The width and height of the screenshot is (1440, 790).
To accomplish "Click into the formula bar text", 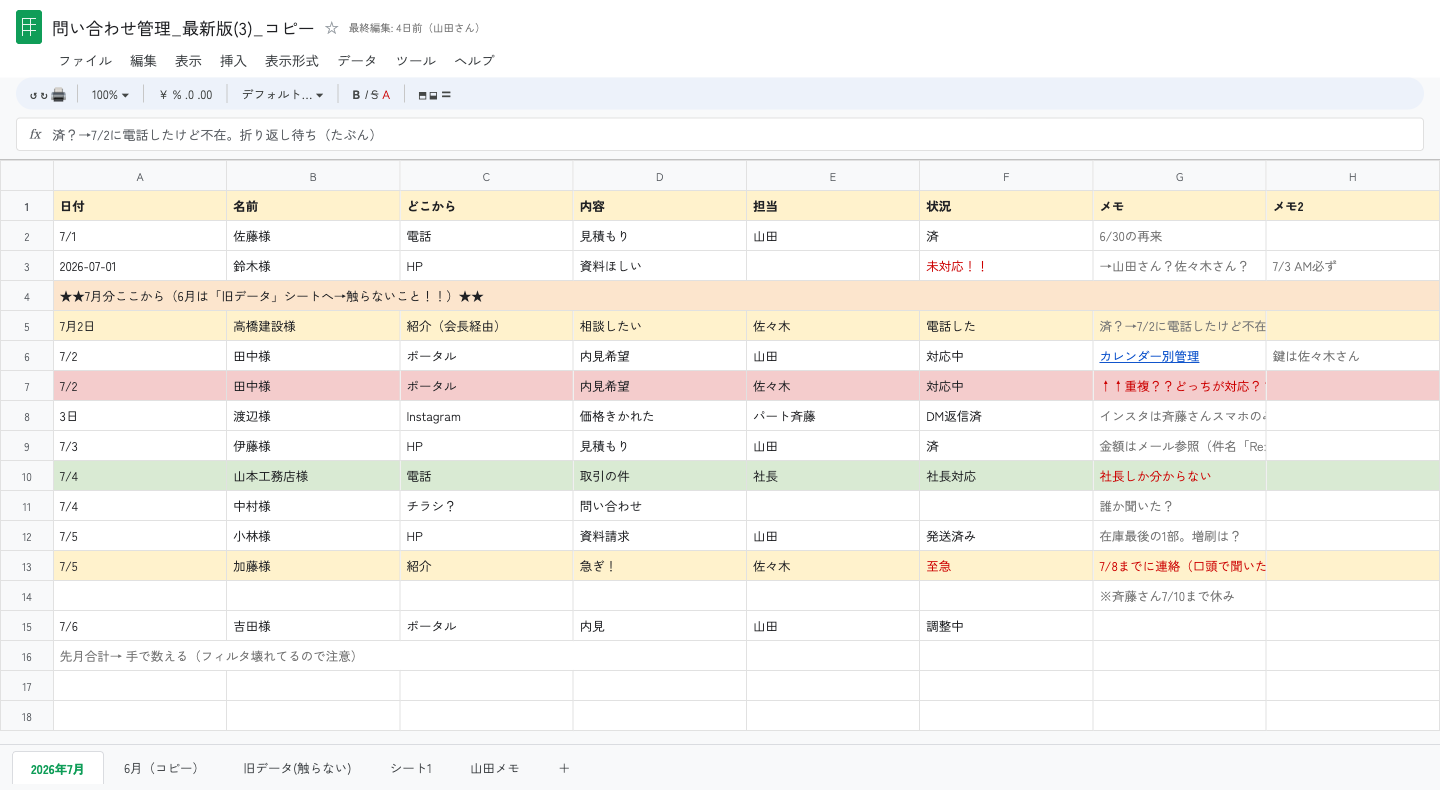I will (215, 134).
